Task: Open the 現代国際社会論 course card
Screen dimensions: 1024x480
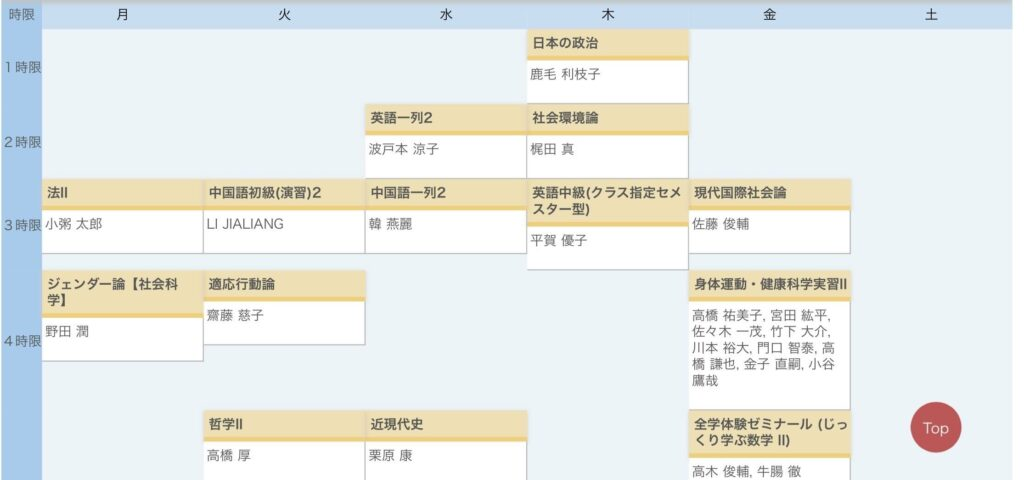Action: (x=740, y=193)
